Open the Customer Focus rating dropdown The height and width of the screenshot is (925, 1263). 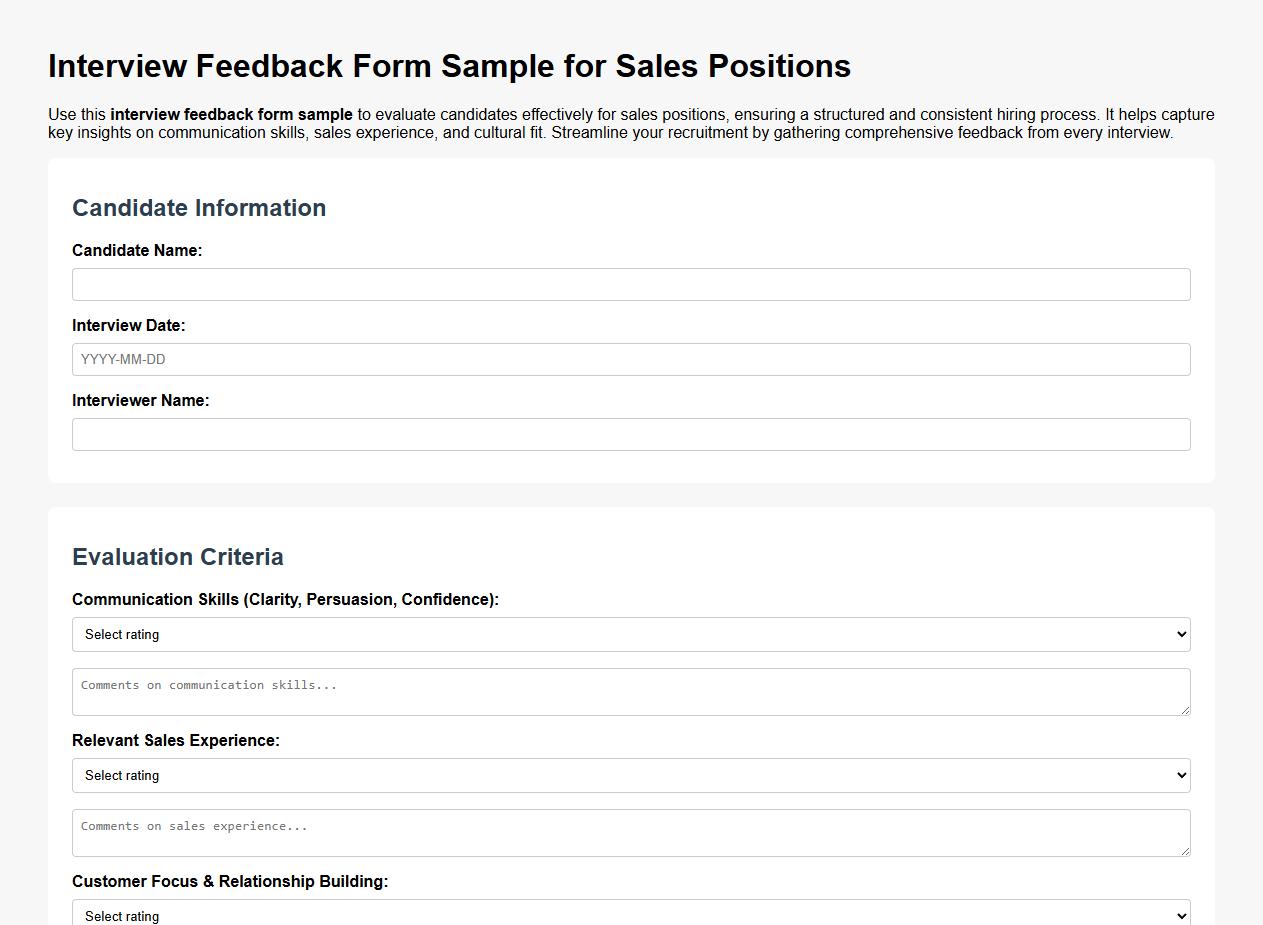(x=631, y=915)
